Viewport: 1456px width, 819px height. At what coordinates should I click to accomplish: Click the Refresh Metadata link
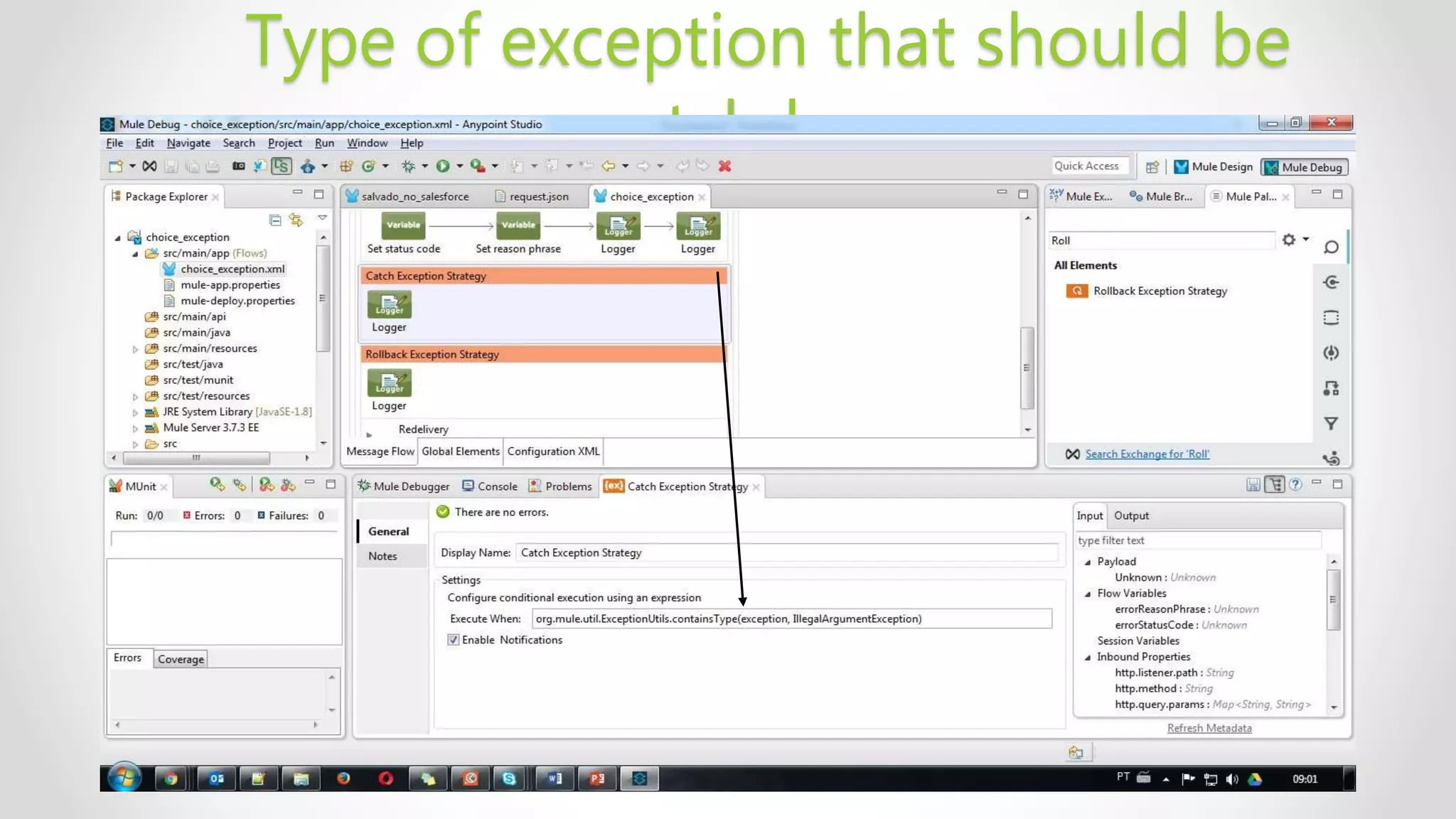click(x=1209, y=728)
